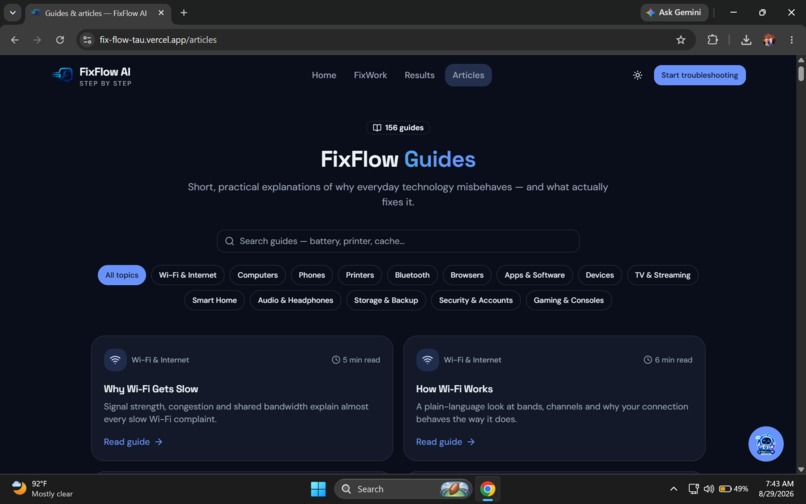Click the address bar URL
This screenshot has width=806, height=504.
(158, 40)
